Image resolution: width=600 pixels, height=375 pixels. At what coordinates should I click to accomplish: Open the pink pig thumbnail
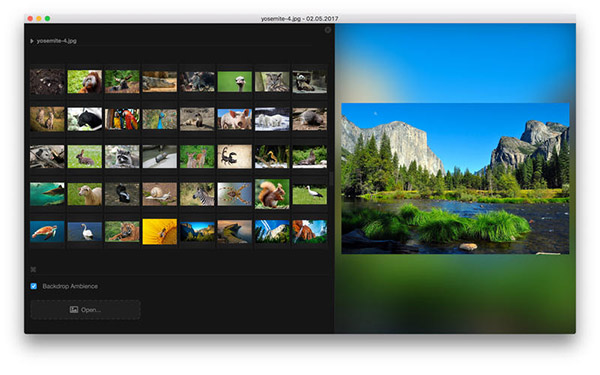tap(235, 119)
